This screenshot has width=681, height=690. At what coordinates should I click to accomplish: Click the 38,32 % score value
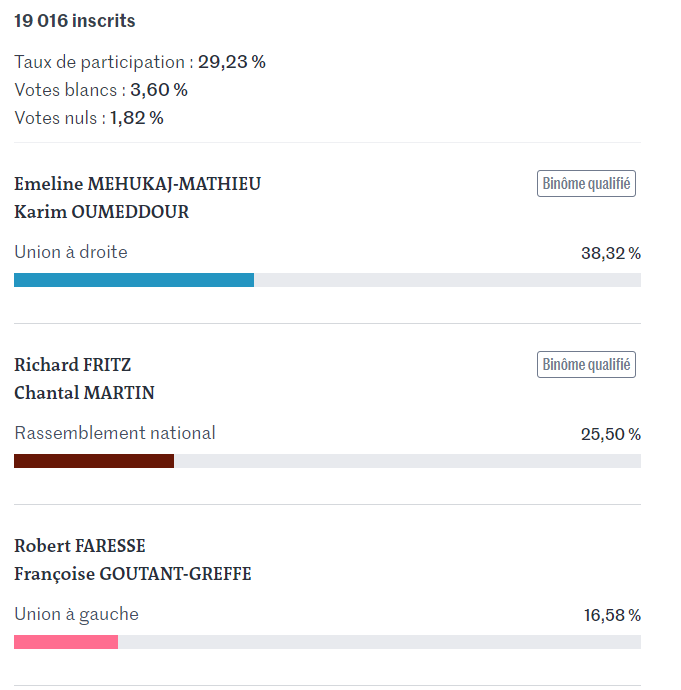(x=611, y=253)
